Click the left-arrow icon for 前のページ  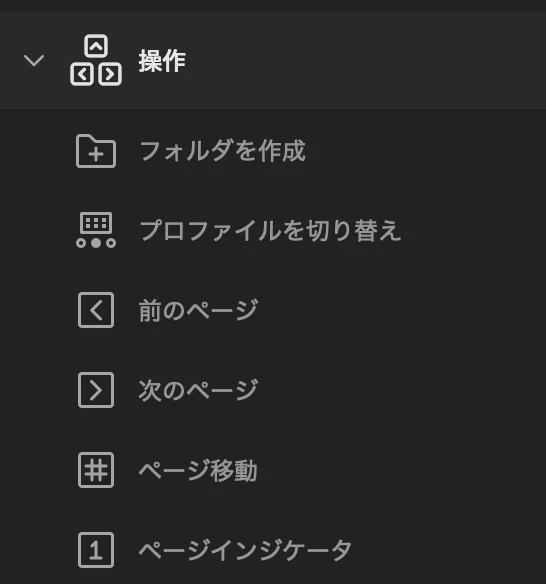point(96,310)
